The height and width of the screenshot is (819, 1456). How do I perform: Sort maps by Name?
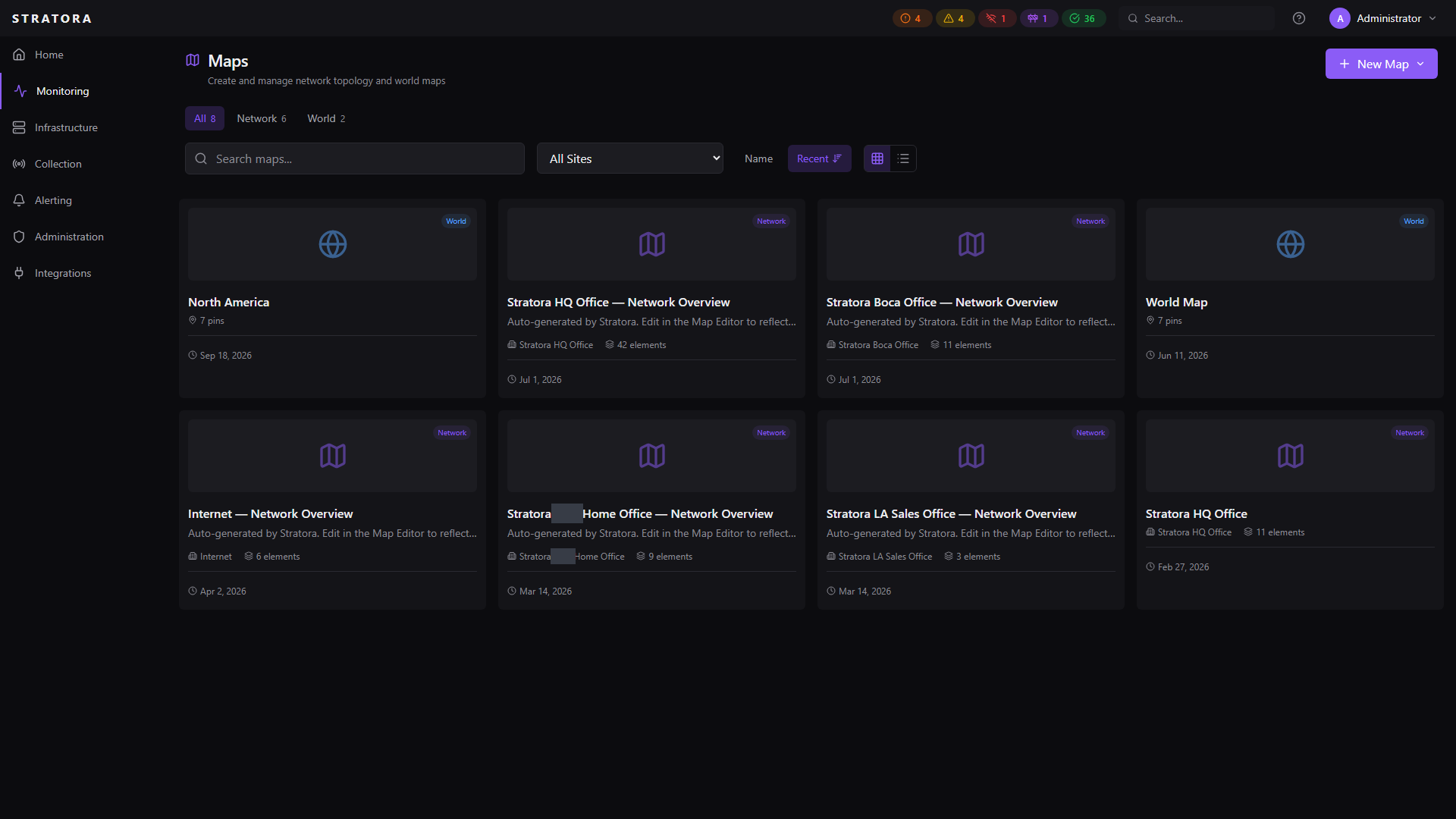coord(758,158)
